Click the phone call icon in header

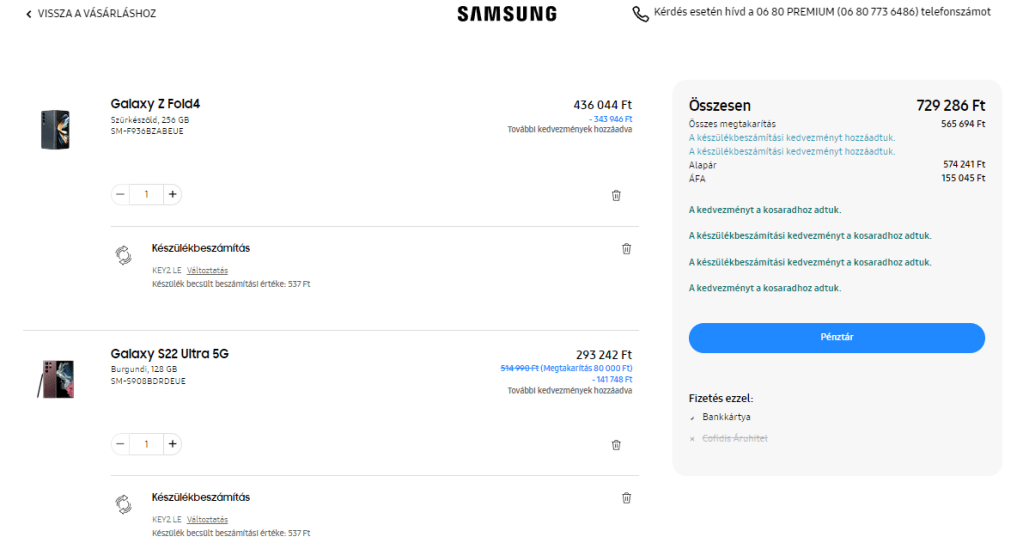click(x=640, y=14)
